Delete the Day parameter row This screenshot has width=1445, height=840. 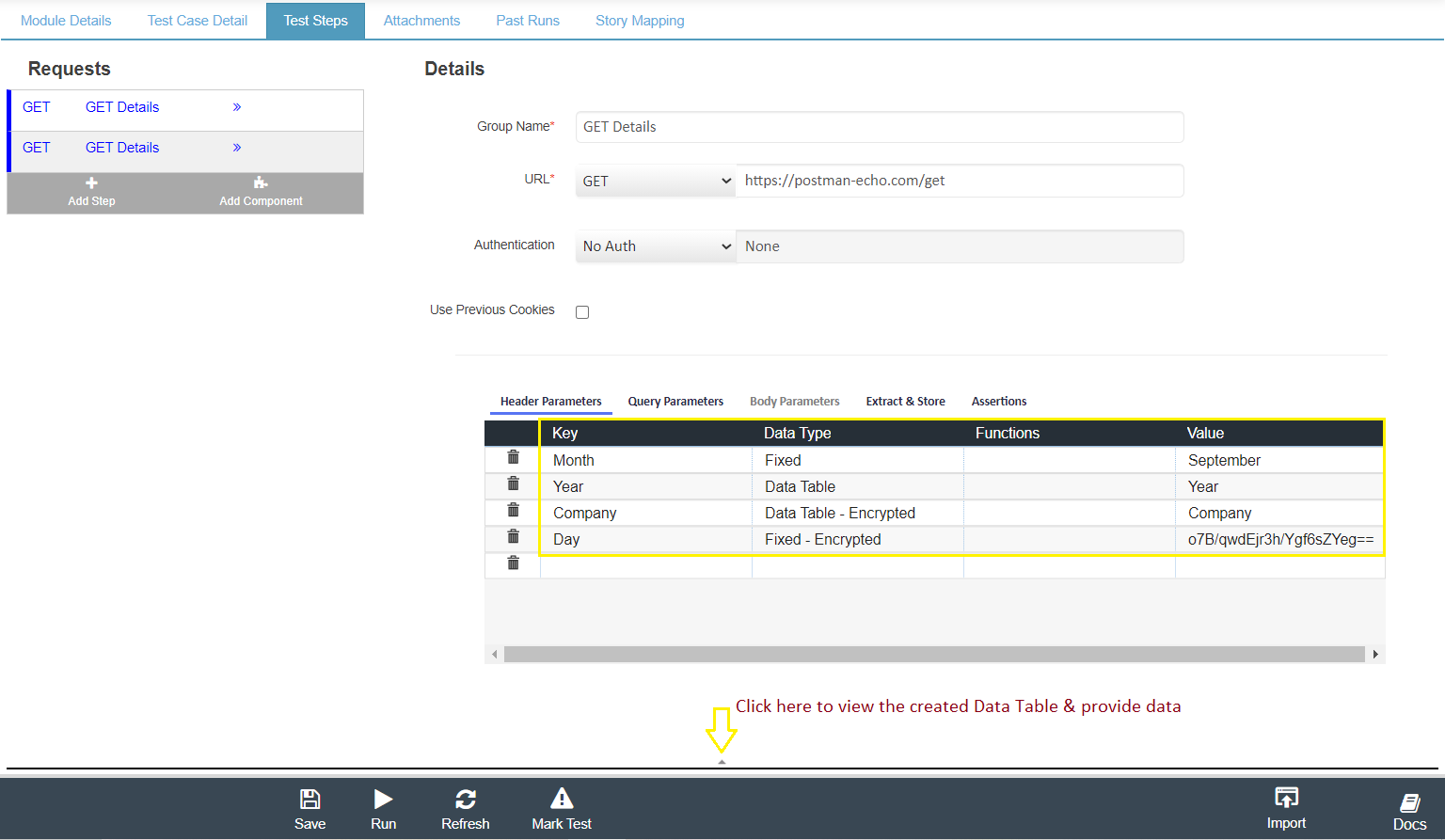click(x=513, y=536)
